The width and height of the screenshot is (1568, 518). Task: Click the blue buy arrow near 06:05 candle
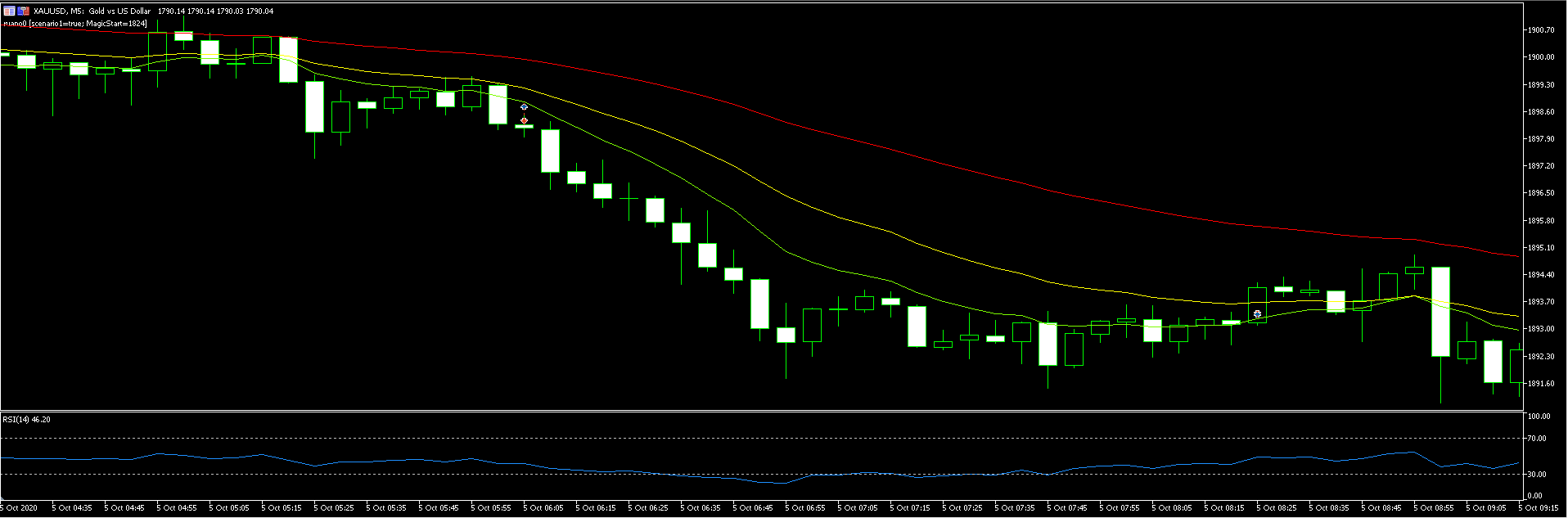point(524,107)
